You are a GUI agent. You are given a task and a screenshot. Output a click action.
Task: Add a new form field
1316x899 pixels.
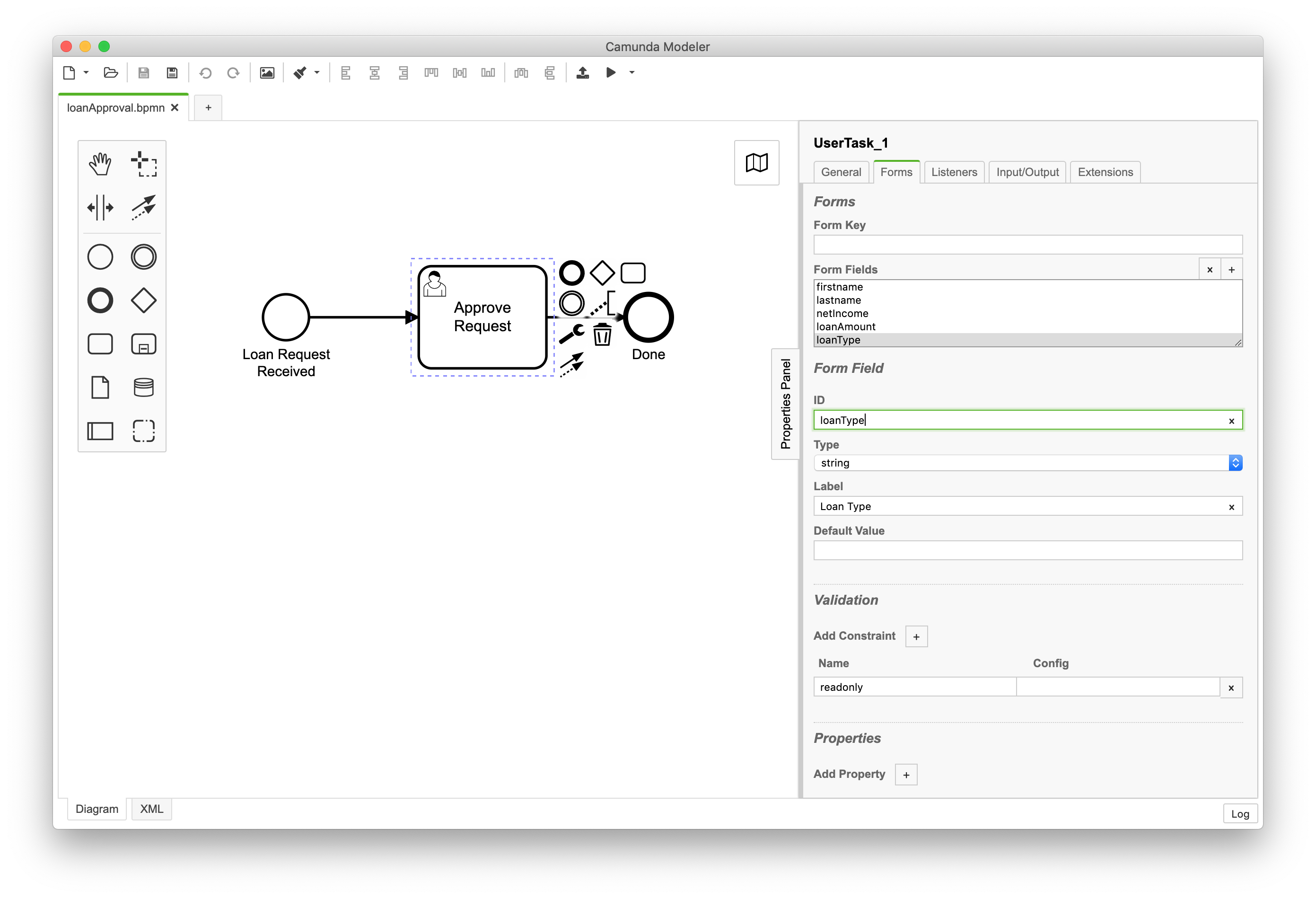tap(1232, 270)
